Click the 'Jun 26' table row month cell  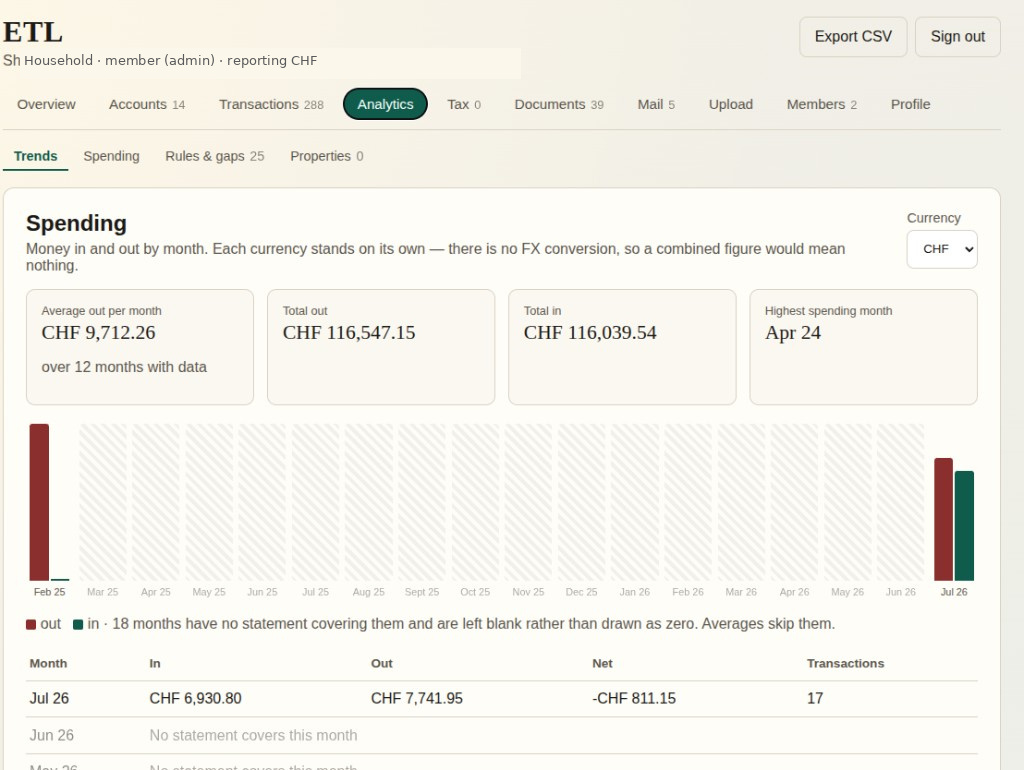click(x=52, y=735)
